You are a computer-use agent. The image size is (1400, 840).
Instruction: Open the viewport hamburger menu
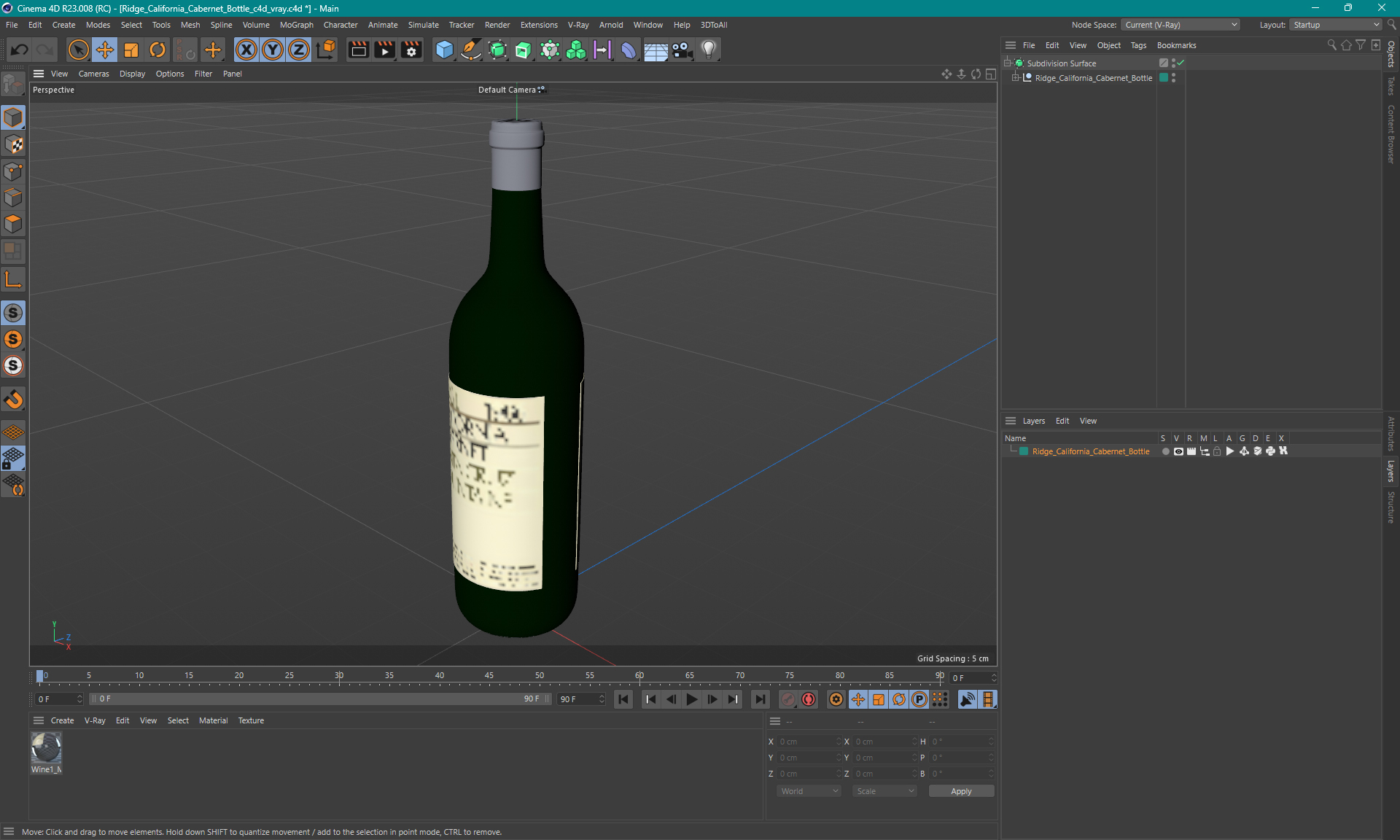click(x=39, y=74)
